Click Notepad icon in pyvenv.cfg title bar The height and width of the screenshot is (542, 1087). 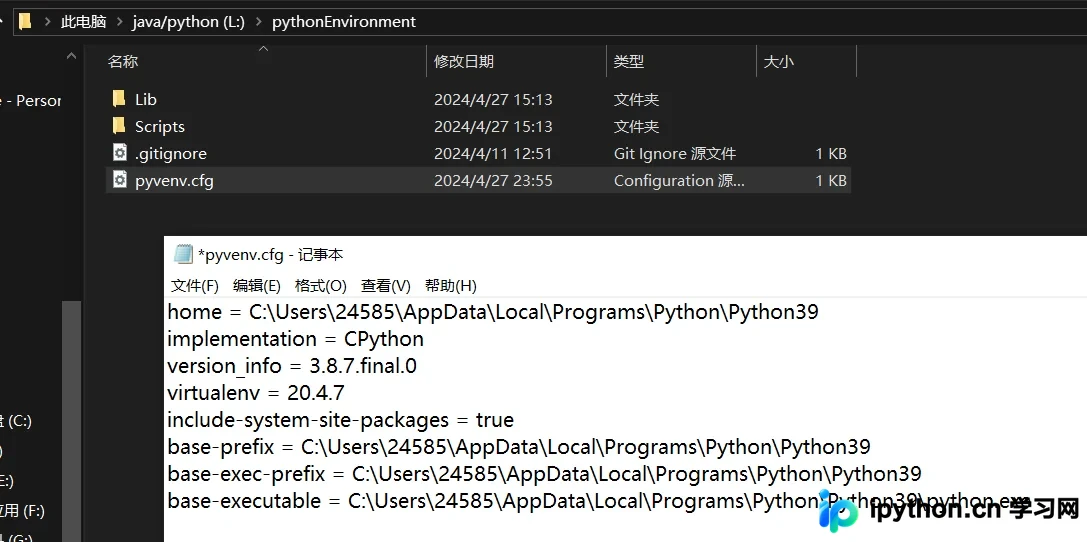click(183, 254)
